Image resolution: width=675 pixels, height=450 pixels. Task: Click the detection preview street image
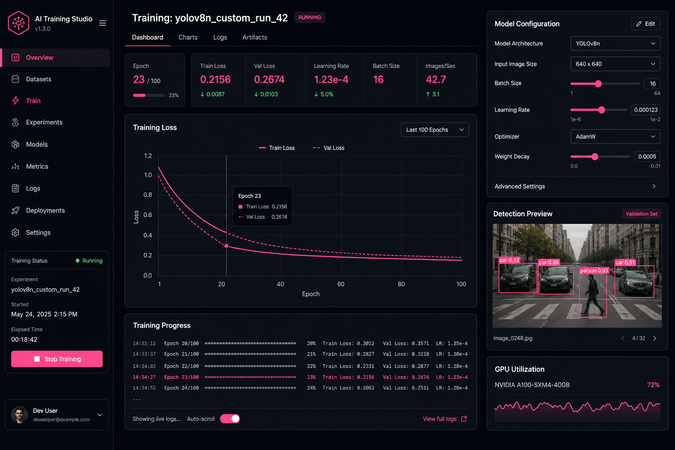point(577,276)
